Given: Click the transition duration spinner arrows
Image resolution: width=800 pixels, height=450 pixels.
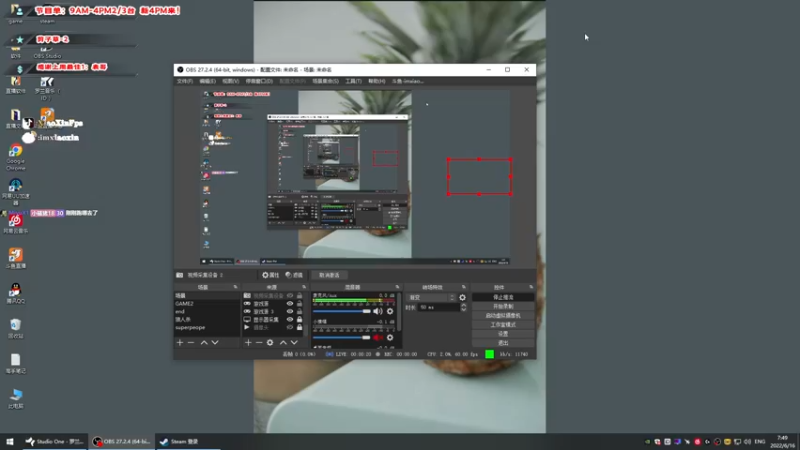Looking at the screenshot, I should (x=463, y=307).
